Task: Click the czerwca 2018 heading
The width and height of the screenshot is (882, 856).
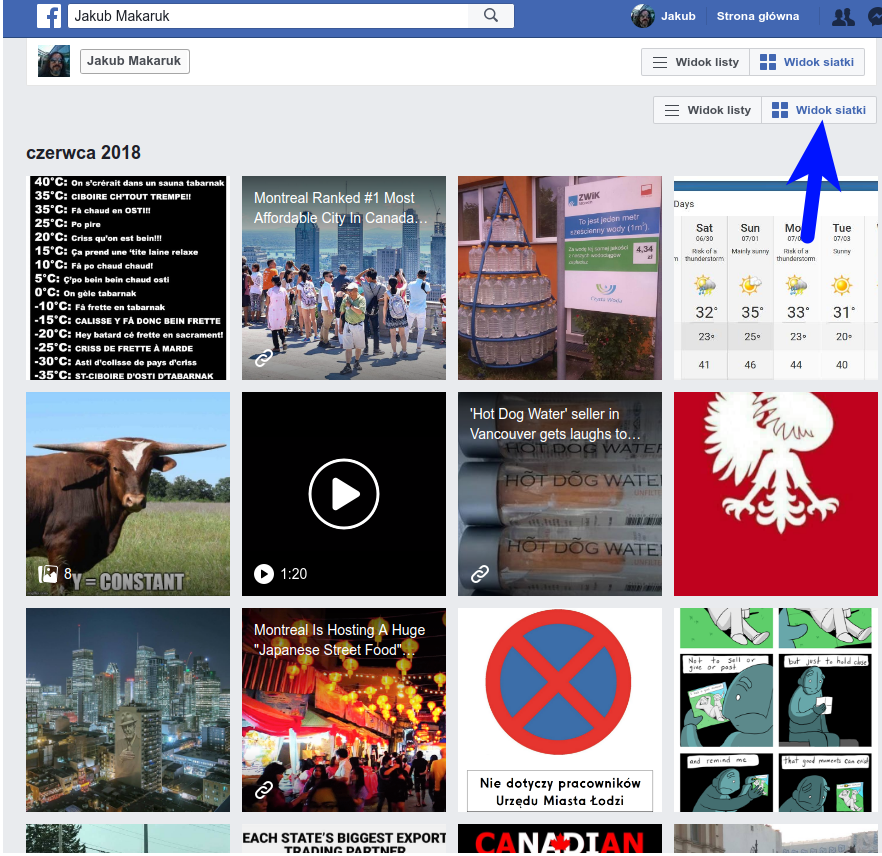Action: point(83,152)
